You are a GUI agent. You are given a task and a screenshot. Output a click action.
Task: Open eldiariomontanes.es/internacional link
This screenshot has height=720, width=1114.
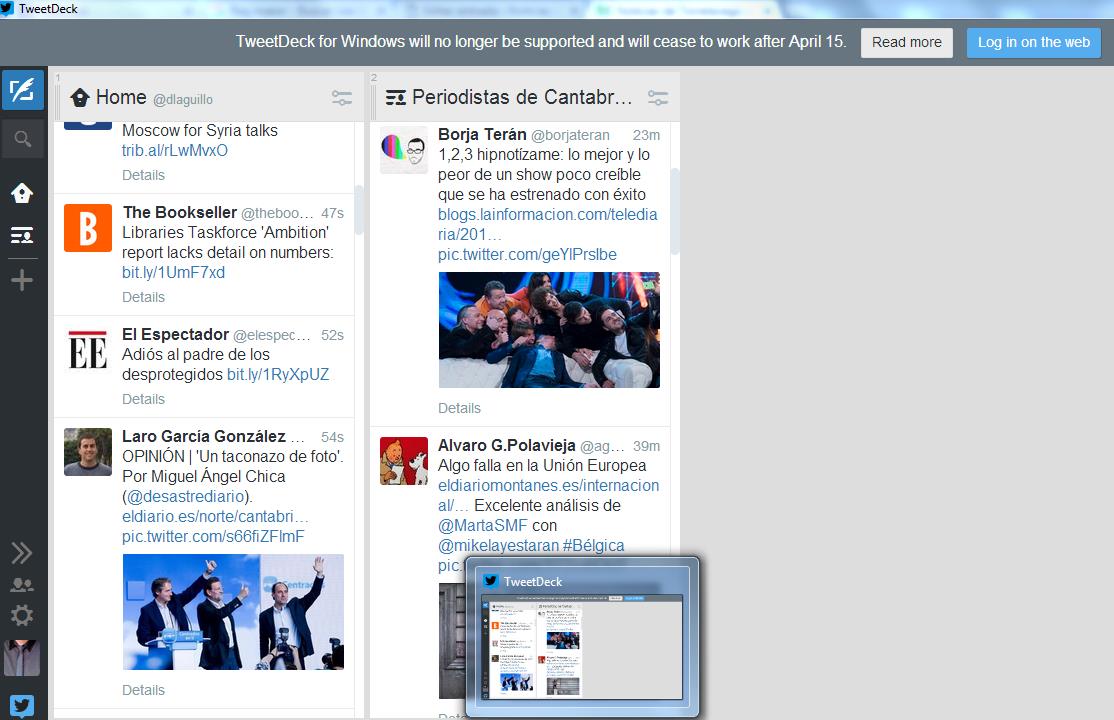click(x=548, y=495)
